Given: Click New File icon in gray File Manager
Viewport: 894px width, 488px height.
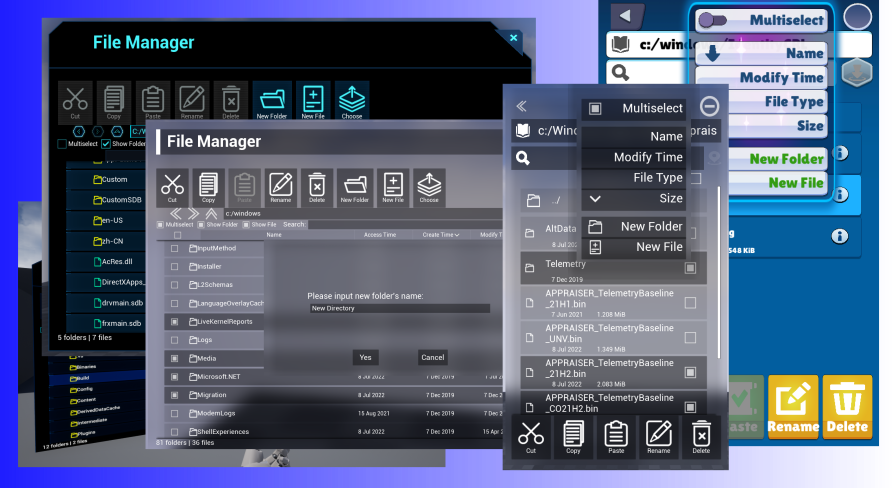Looking at the screenshot, I should coord(393,187).
